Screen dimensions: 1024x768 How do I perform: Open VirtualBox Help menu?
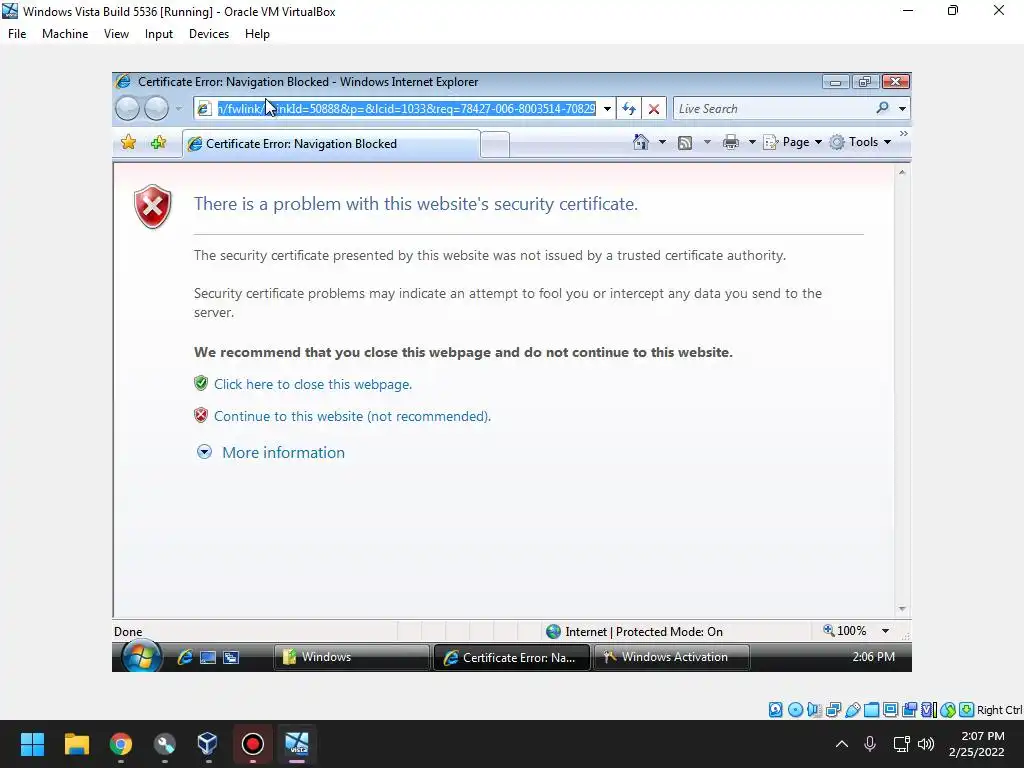(257, 34)
